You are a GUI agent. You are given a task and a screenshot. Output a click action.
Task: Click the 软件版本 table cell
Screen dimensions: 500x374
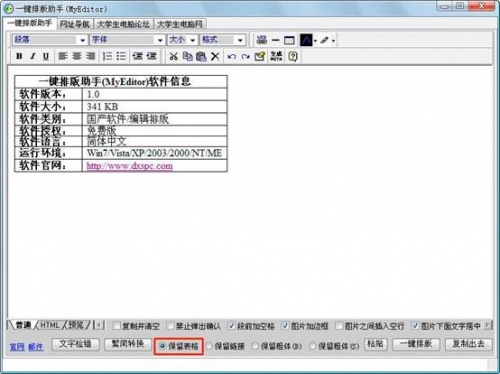(x=48, y=94)
